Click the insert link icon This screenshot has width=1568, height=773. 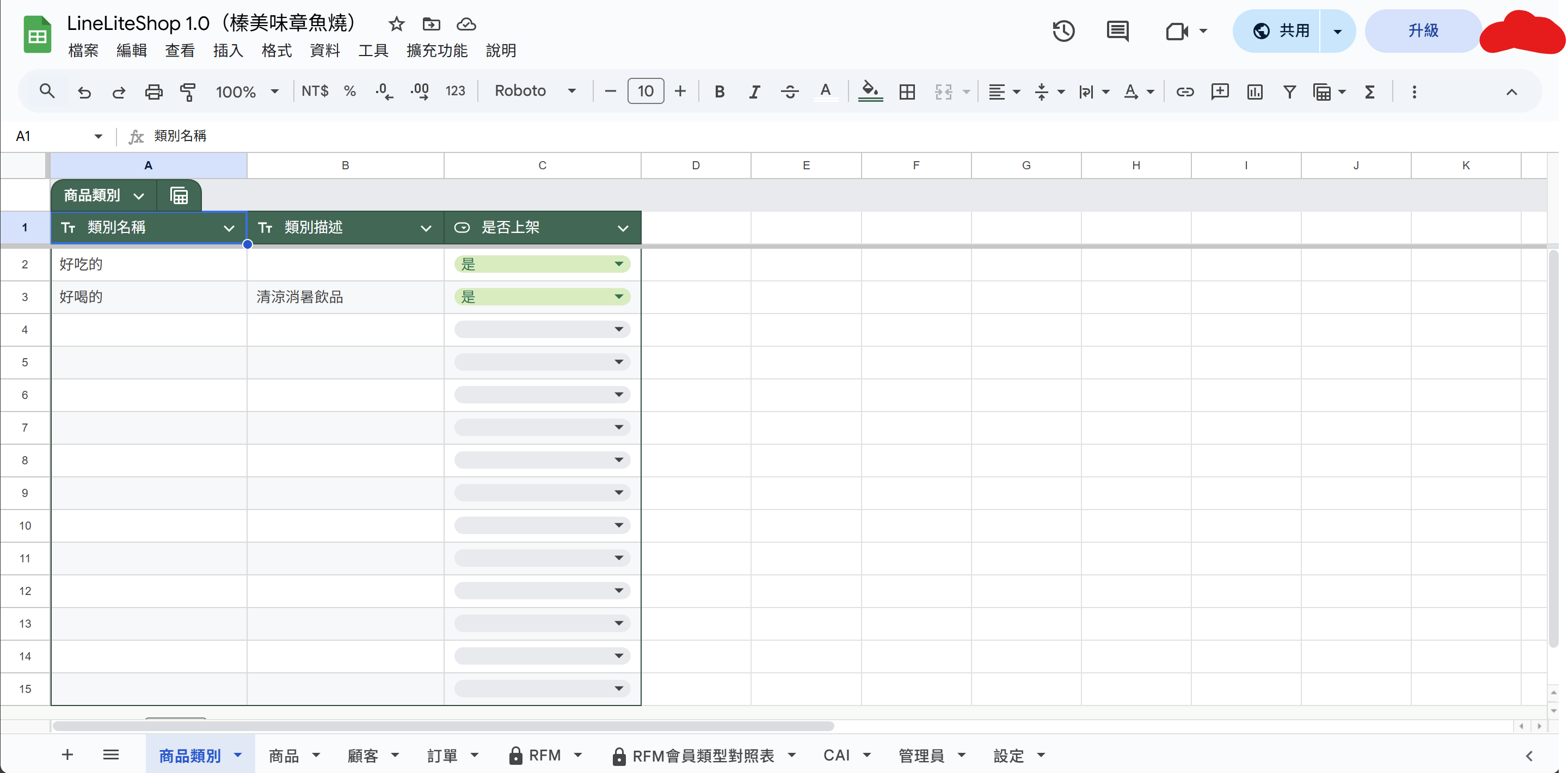point(1184,92)
